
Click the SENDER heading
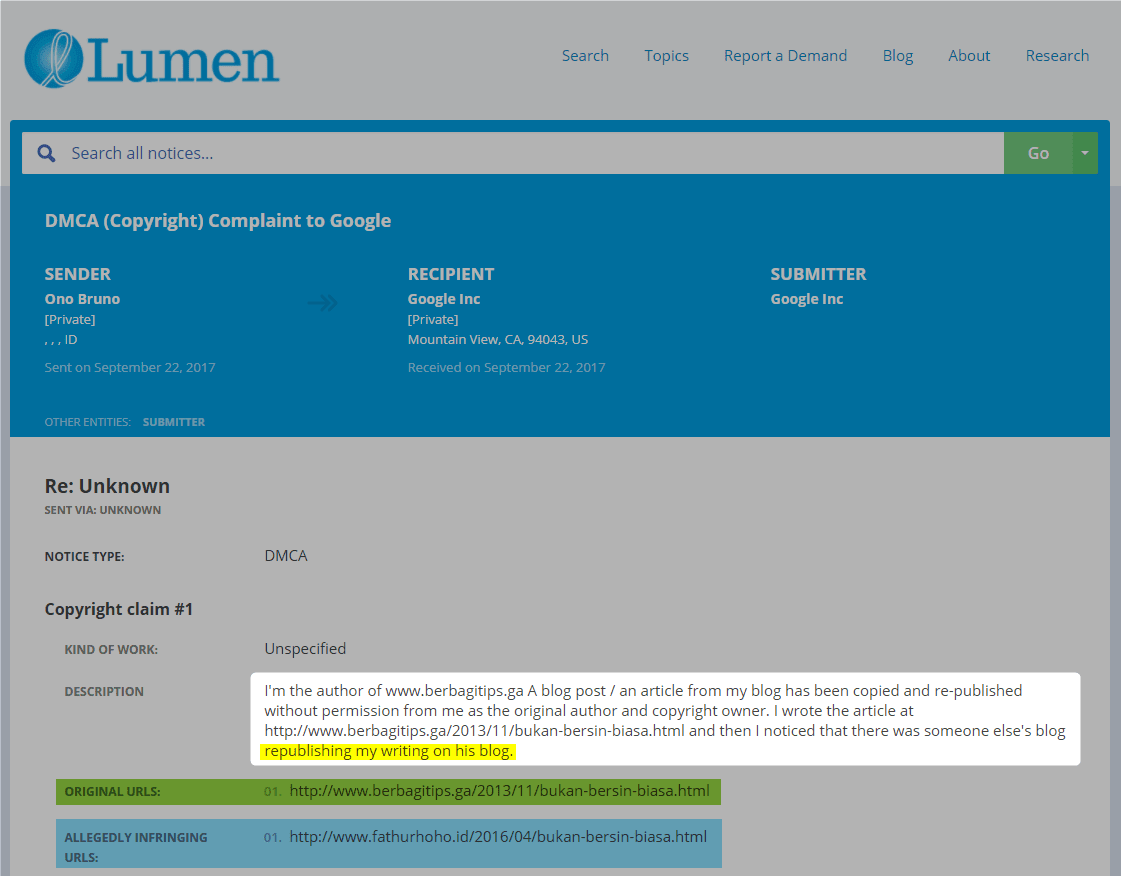coord(77,274)
